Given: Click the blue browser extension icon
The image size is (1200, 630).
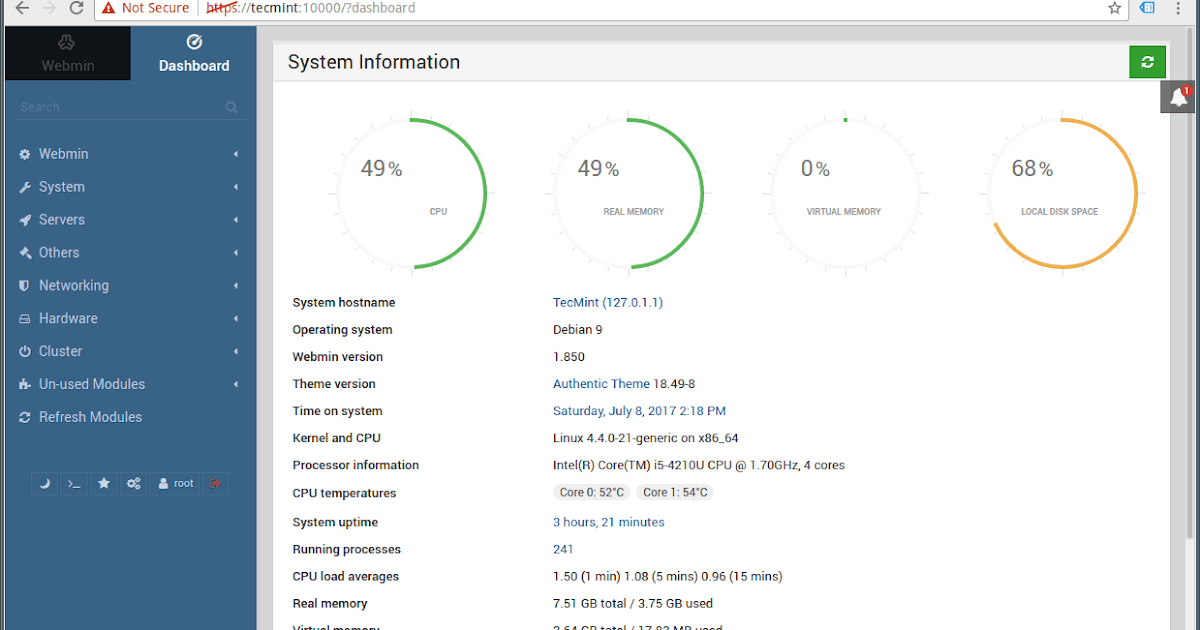Looking at the screenshot, I should pyautogui.click(x=1148, y=8).
